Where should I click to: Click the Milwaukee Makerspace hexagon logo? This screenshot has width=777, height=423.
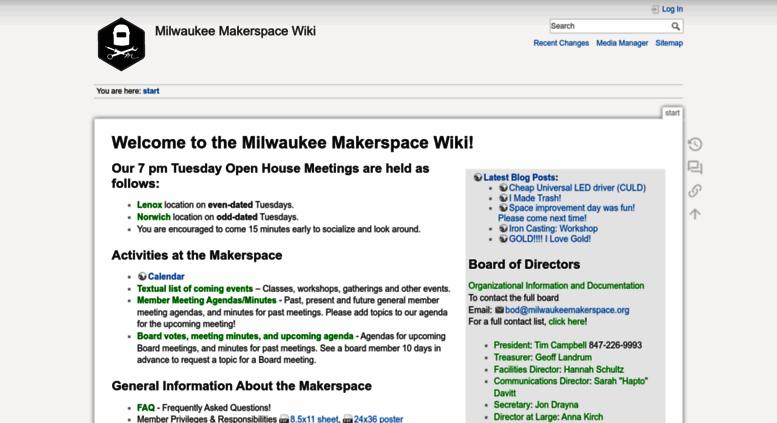pos(121,44)
